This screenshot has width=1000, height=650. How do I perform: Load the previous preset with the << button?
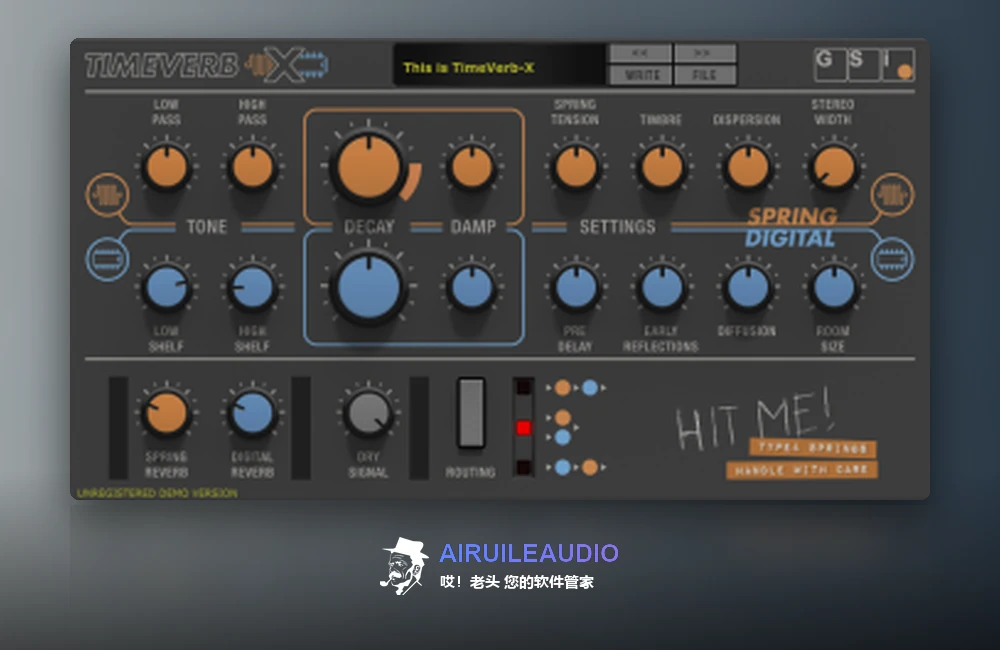(x=640, y=53)
